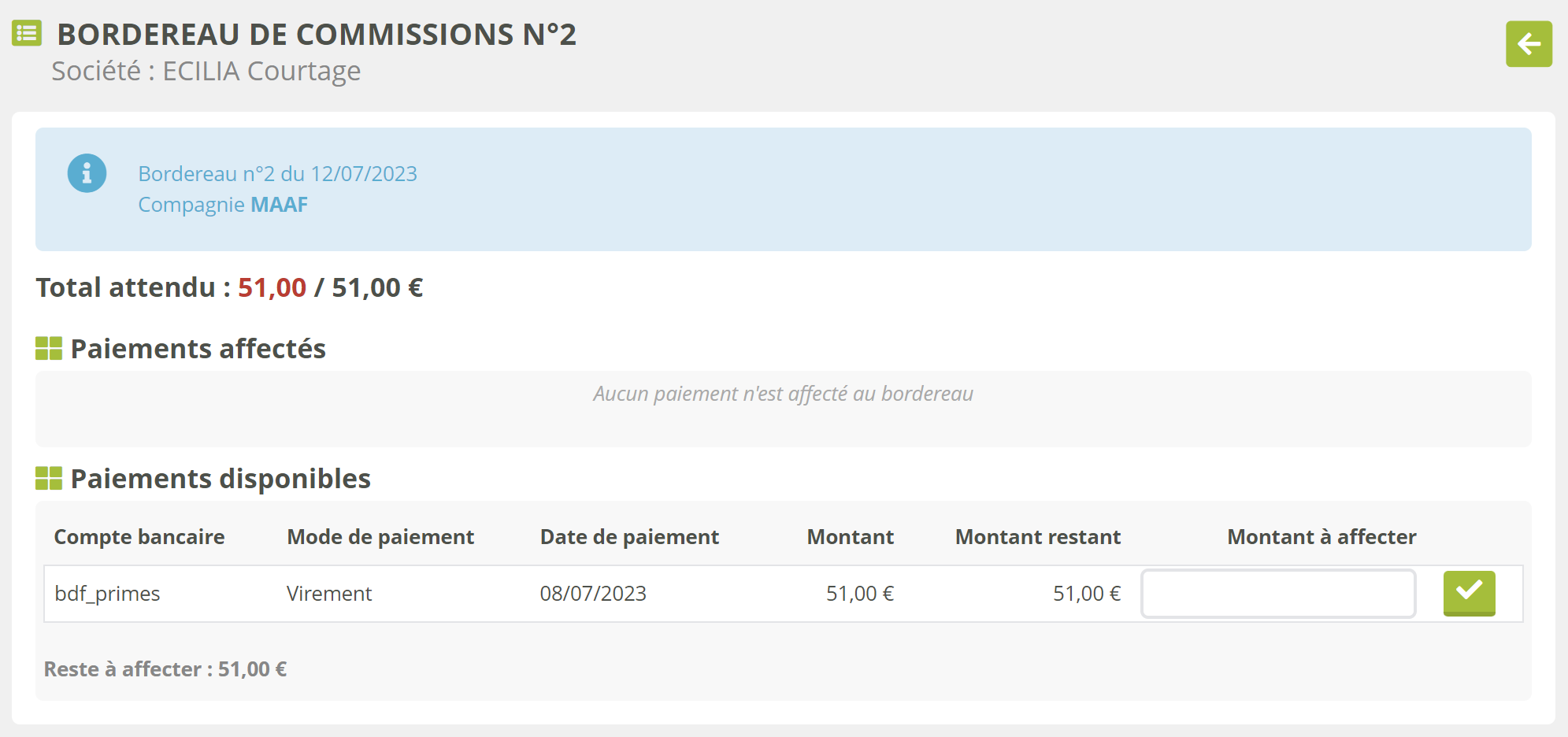Confirm payment allocation with green checkmark
This screenshot has width=1568, height=737.
pyautogui.click(x=1469, y=593)
